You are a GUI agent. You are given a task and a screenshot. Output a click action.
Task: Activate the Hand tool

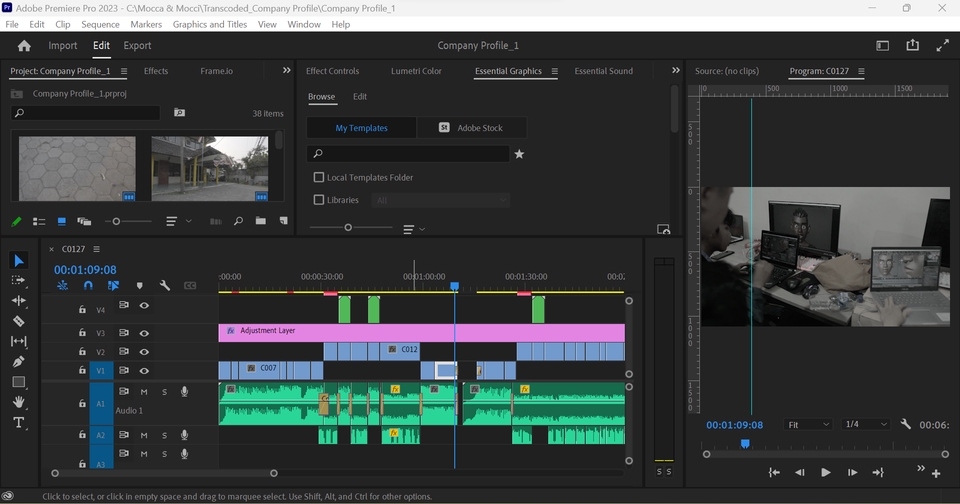coord(18,402)
